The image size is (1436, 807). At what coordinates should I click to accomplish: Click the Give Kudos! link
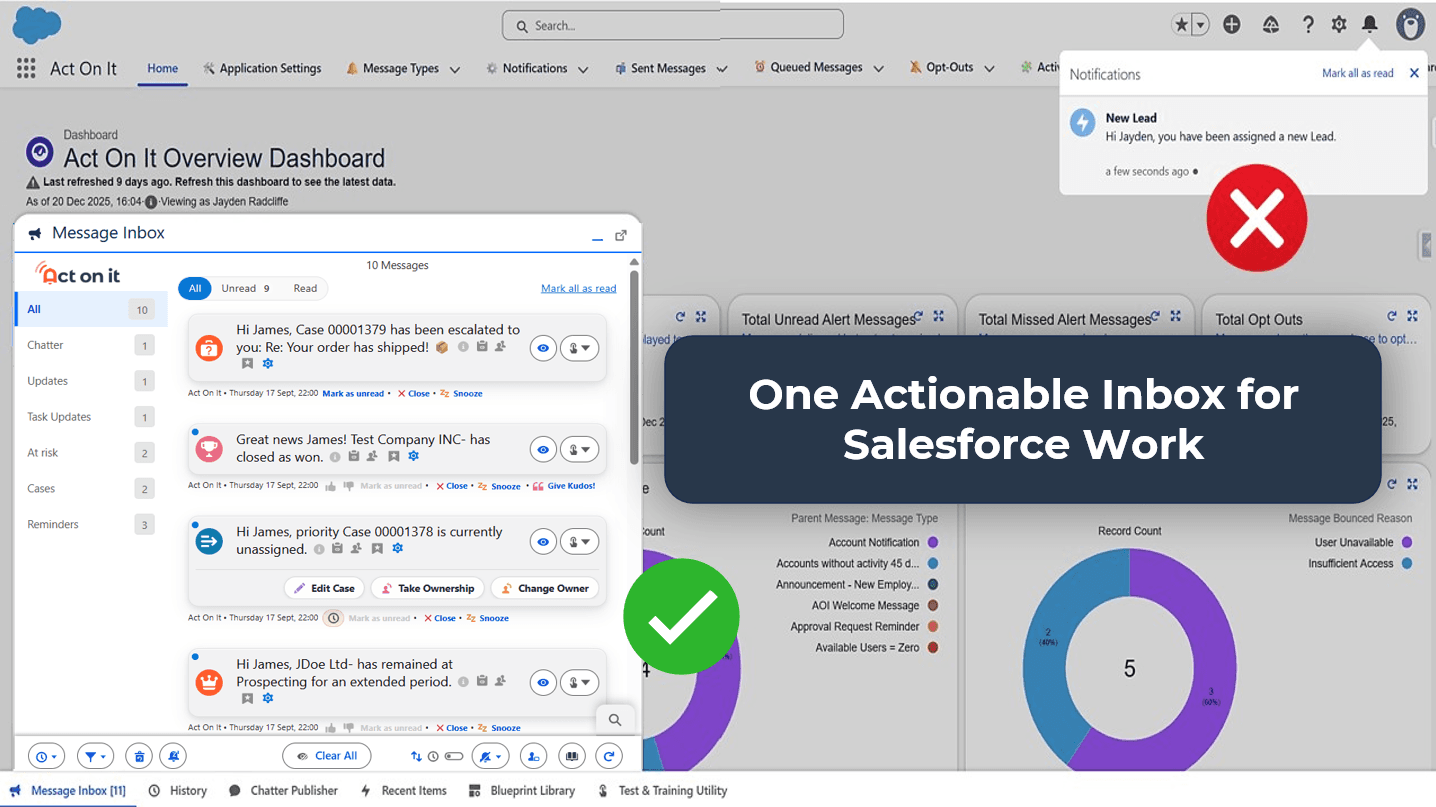564,486
